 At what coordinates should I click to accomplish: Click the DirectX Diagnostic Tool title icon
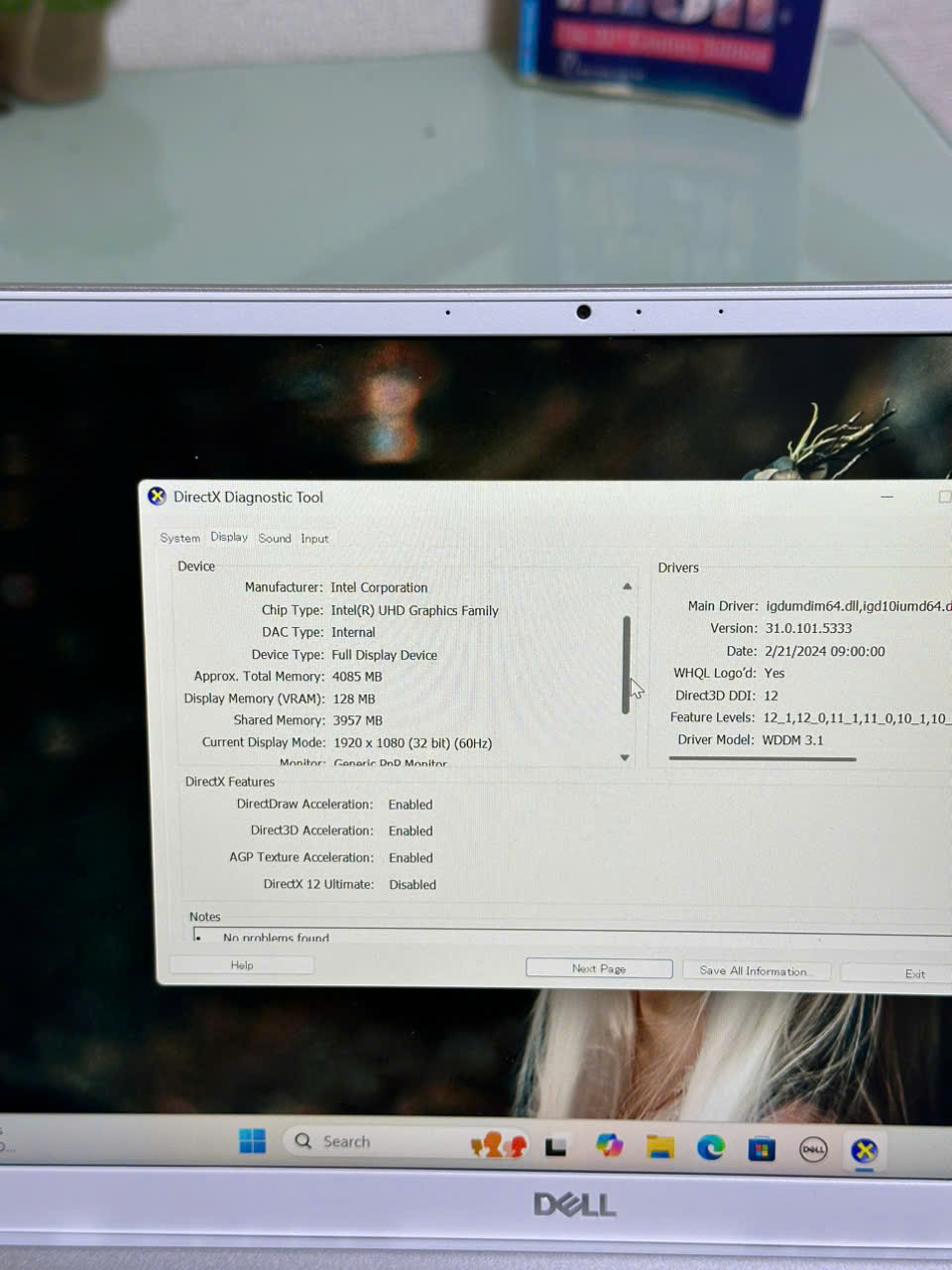click(157, 496)
